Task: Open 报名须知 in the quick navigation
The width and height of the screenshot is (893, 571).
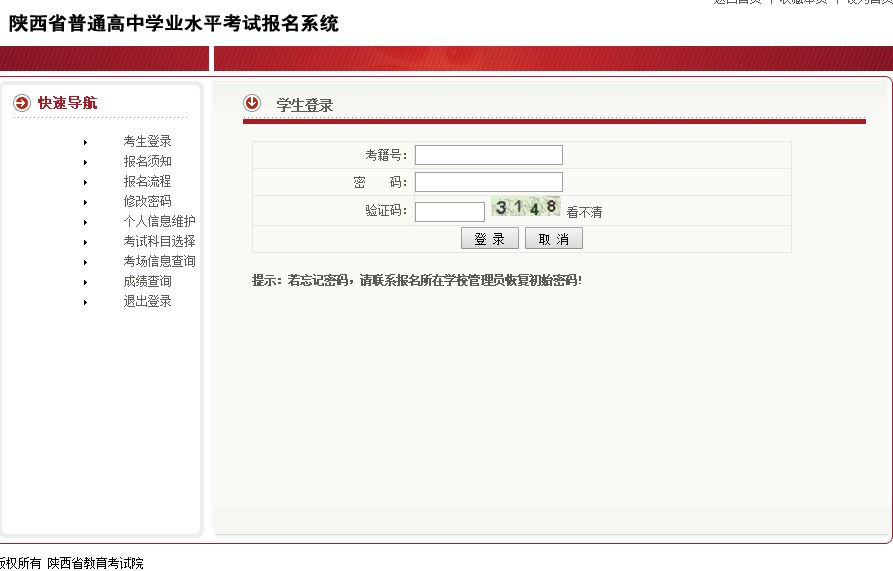Action: (x=147, y=161)
